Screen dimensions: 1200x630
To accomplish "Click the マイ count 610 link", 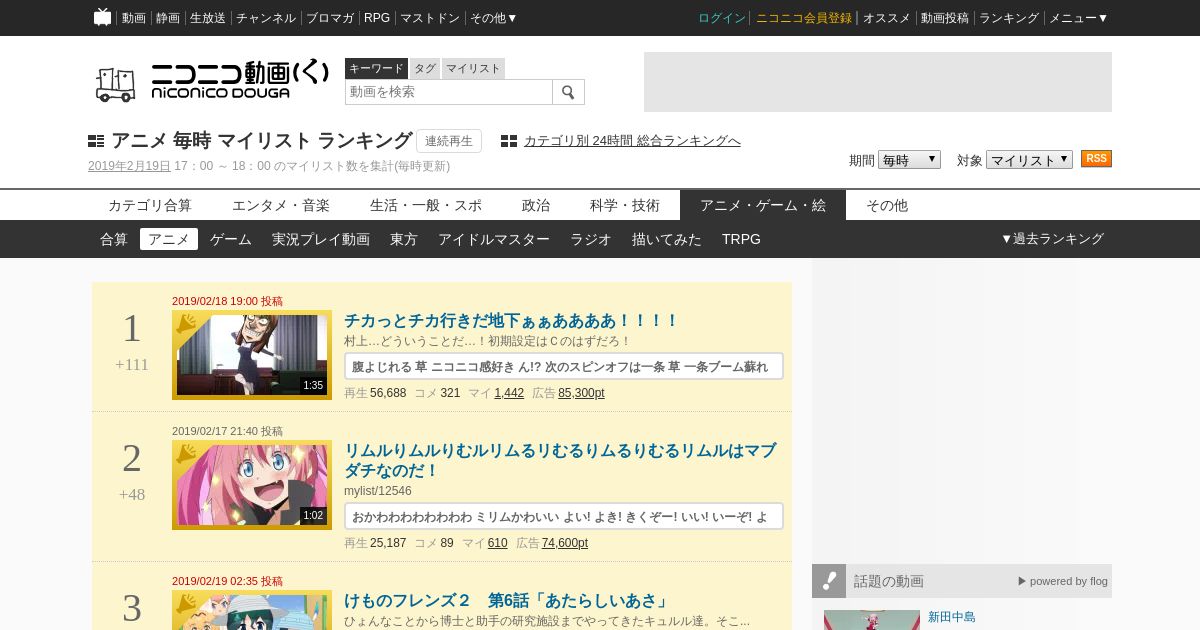I will point(498,543).
